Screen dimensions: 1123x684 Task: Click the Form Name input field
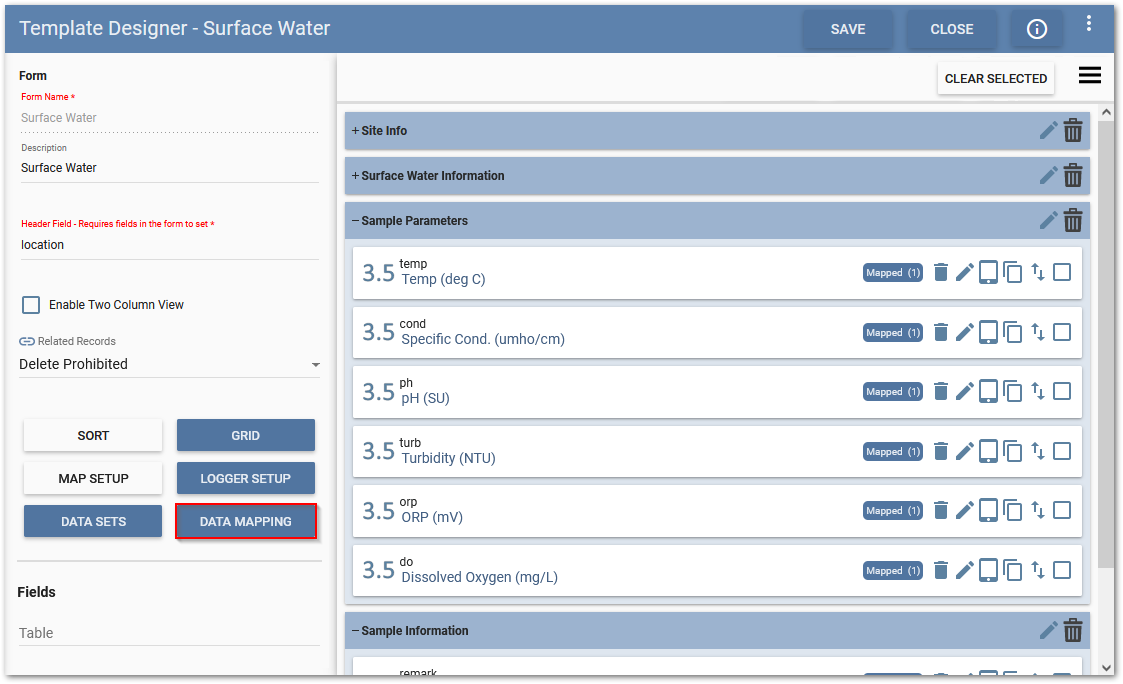(x=170, y=117)
